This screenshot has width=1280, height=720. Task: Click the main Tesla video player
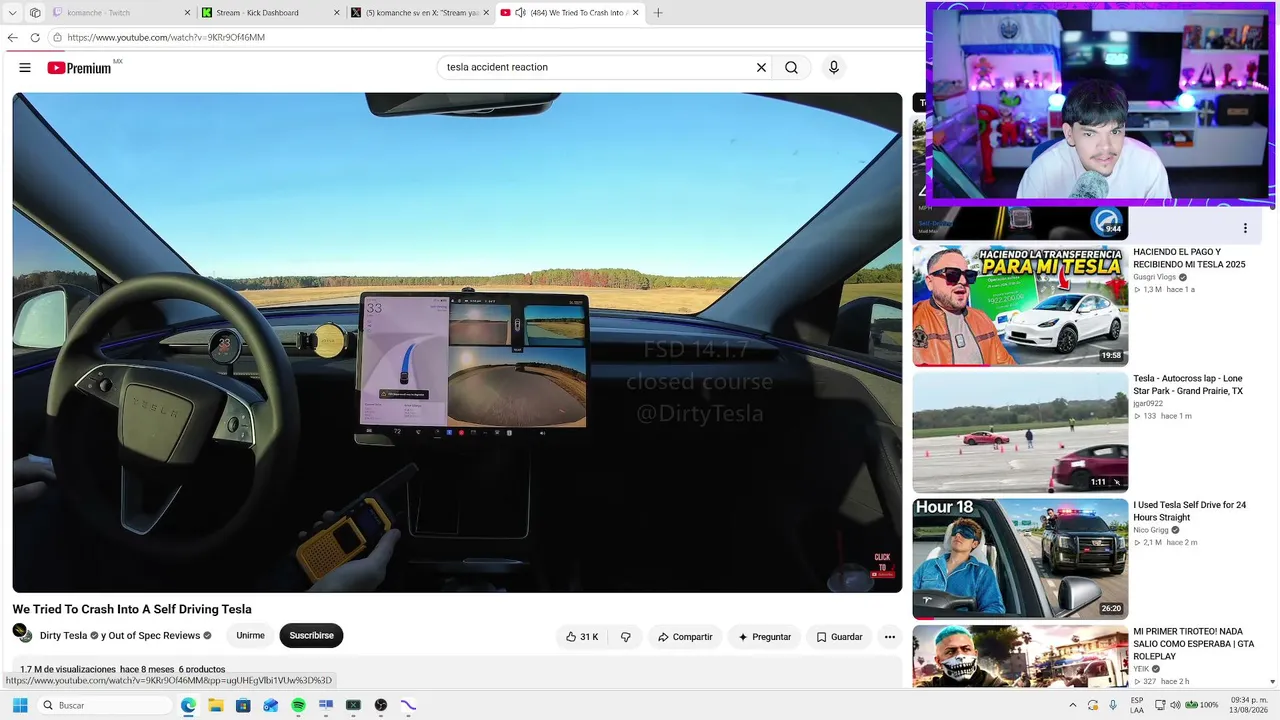(457, 342)
